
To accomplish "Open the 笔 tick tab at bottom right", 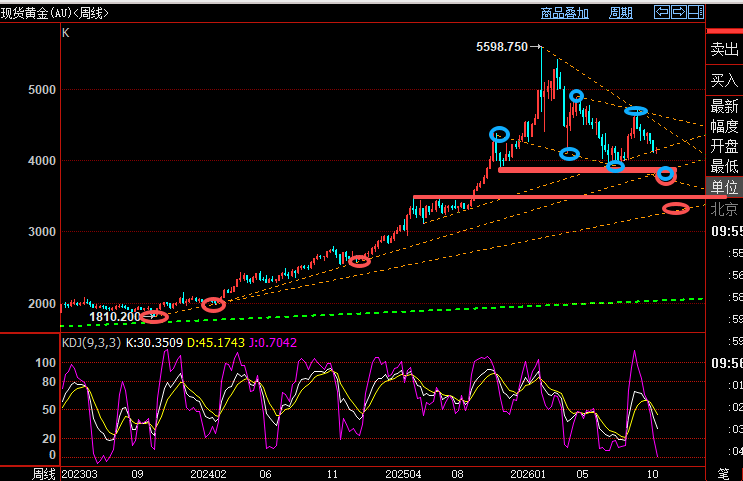I will (724, 474).
